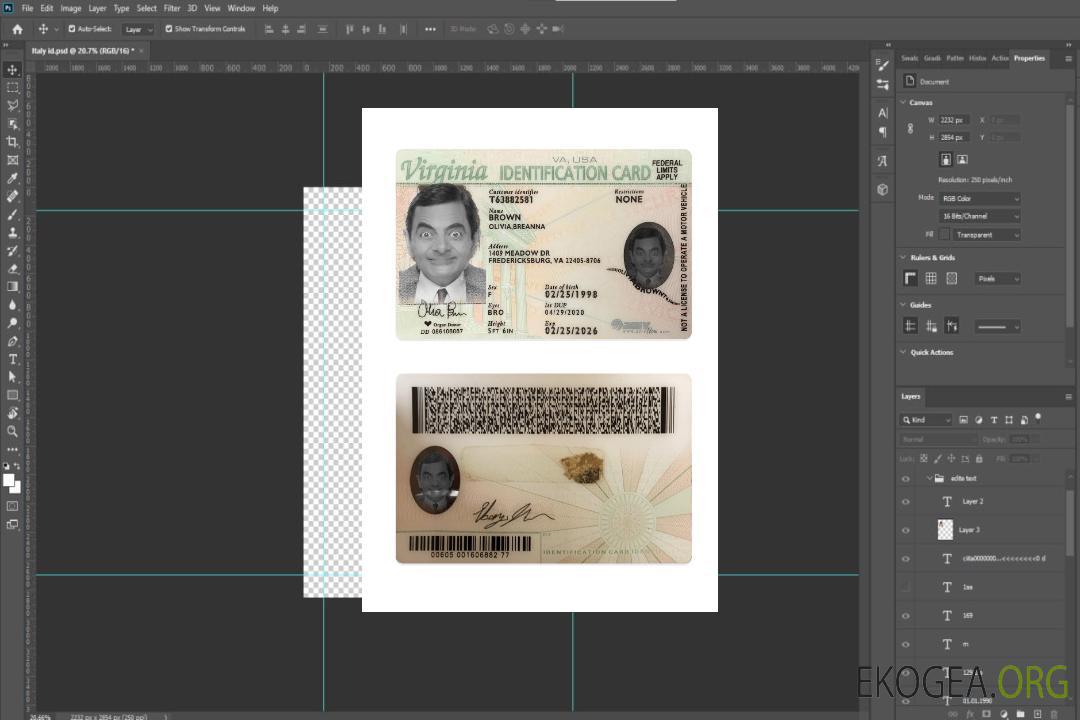Click the canvas width field
Screen dimensions: 1080x720
[953, 120]
